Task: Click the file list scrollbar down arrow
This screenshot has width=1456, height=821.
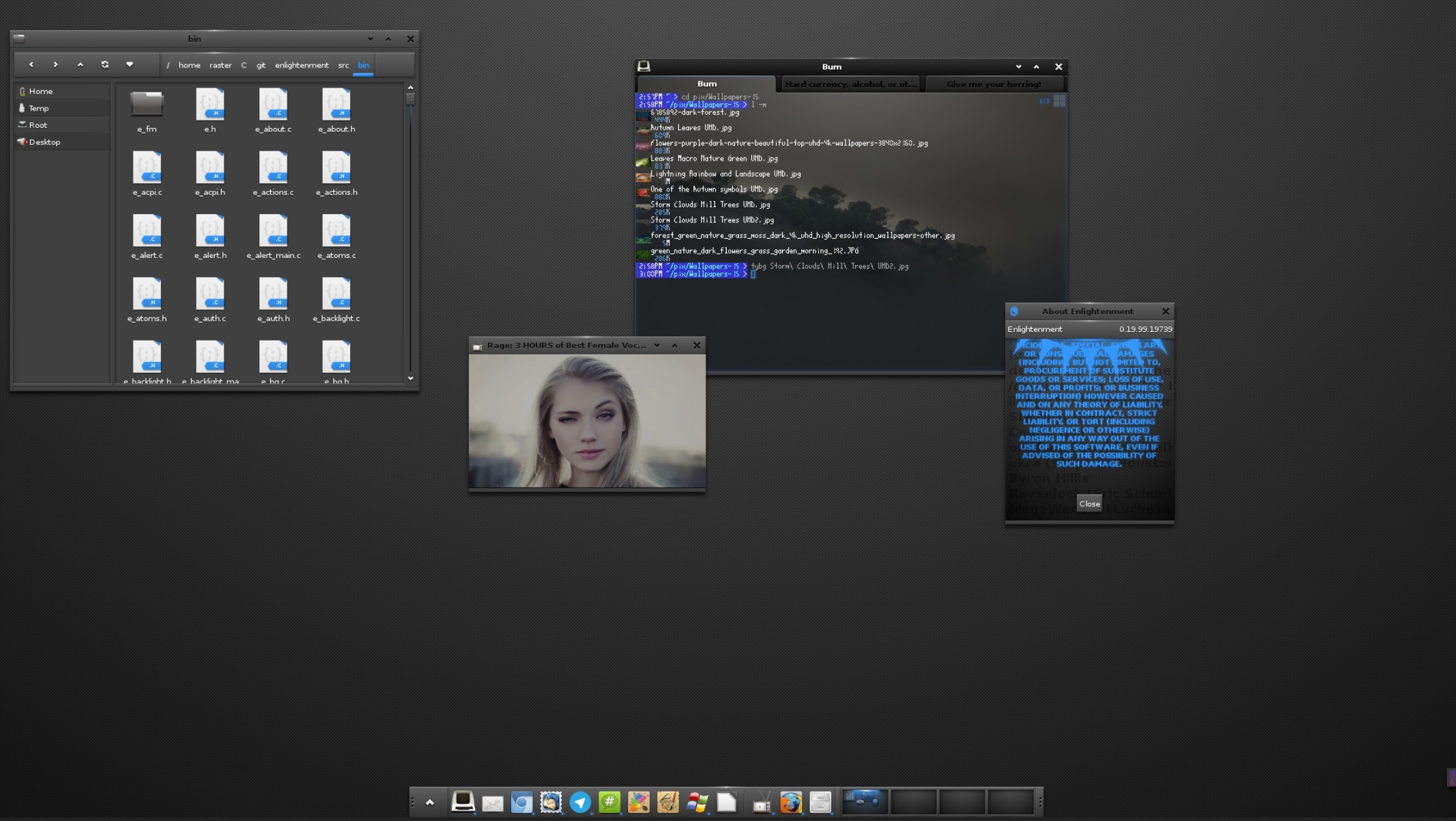Action: pos(411,378)
